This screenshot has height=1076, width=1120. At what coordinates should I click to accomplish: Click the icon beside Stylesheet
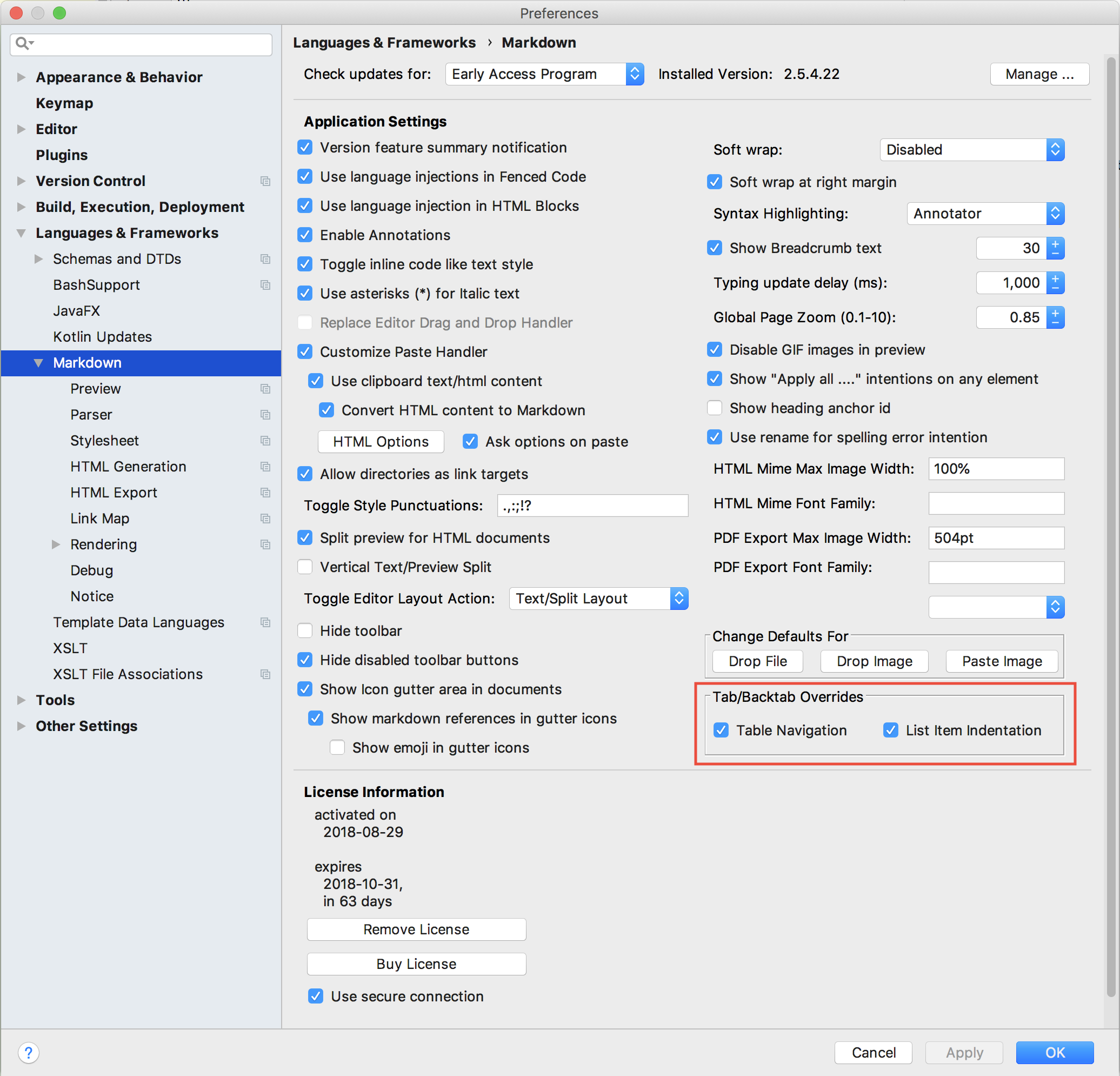pyautogui.click(x=265, y=441)
